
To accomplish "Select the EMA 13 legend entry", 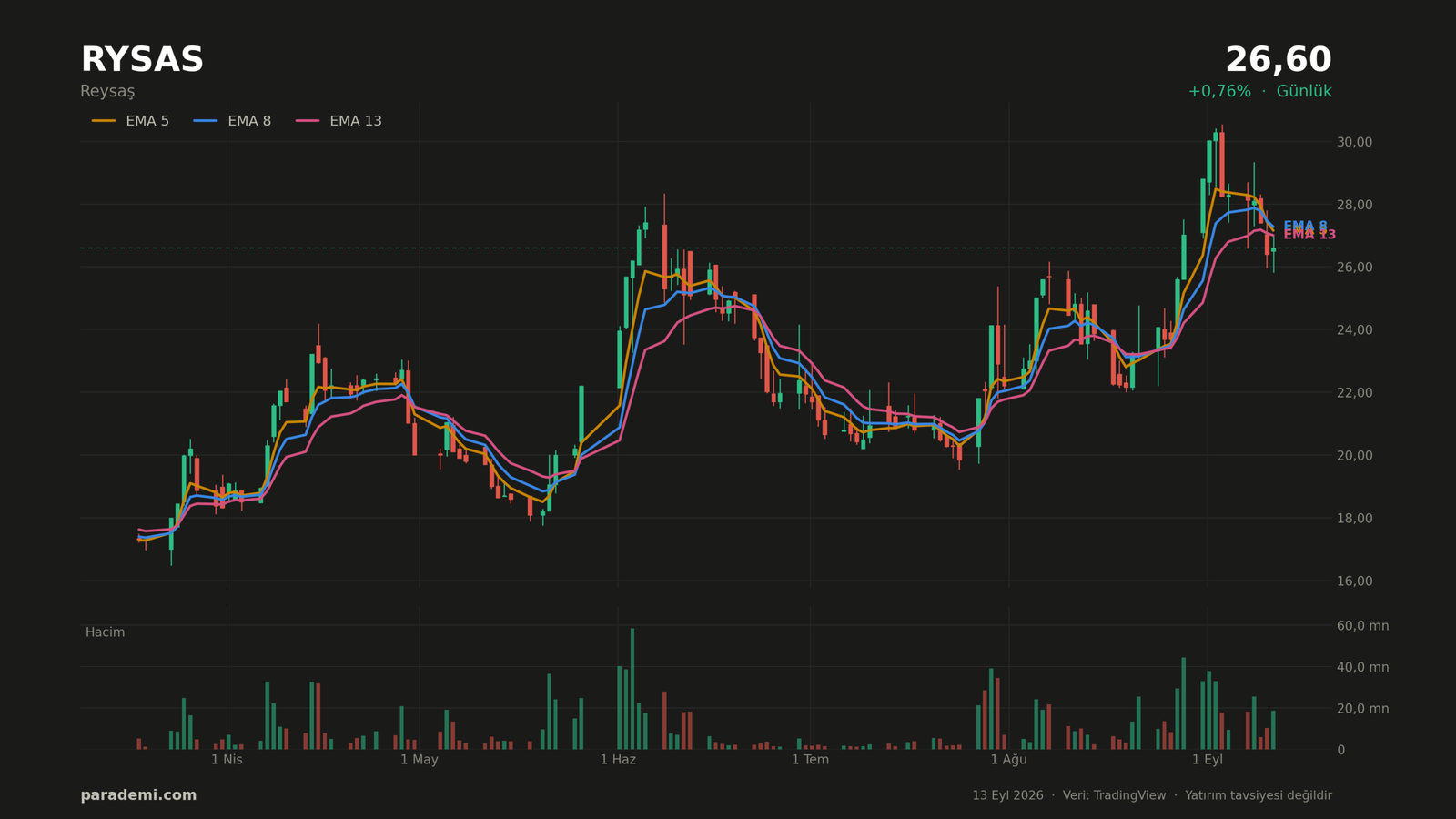I will [339, 121].
